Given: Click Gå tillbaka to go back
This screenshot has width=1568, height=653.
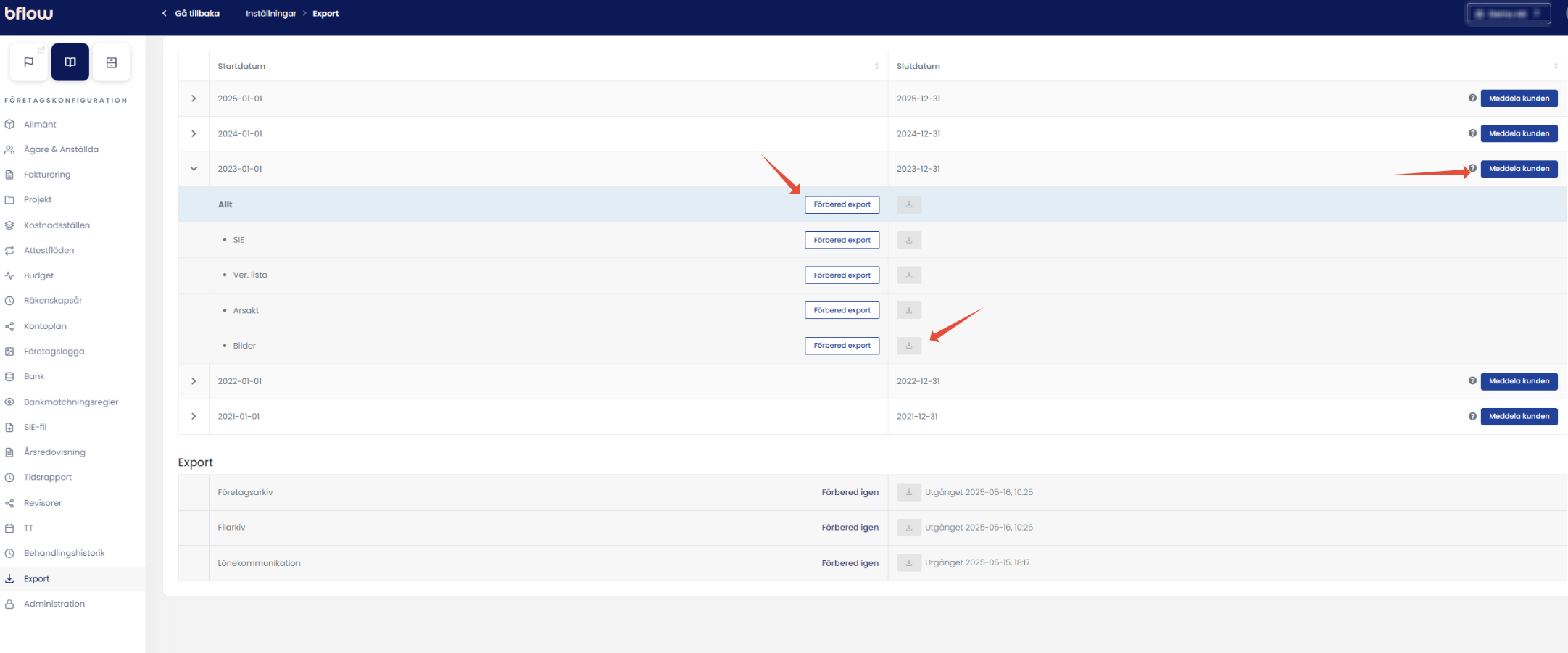Looking at the screenshot, I should pos(191,13).
